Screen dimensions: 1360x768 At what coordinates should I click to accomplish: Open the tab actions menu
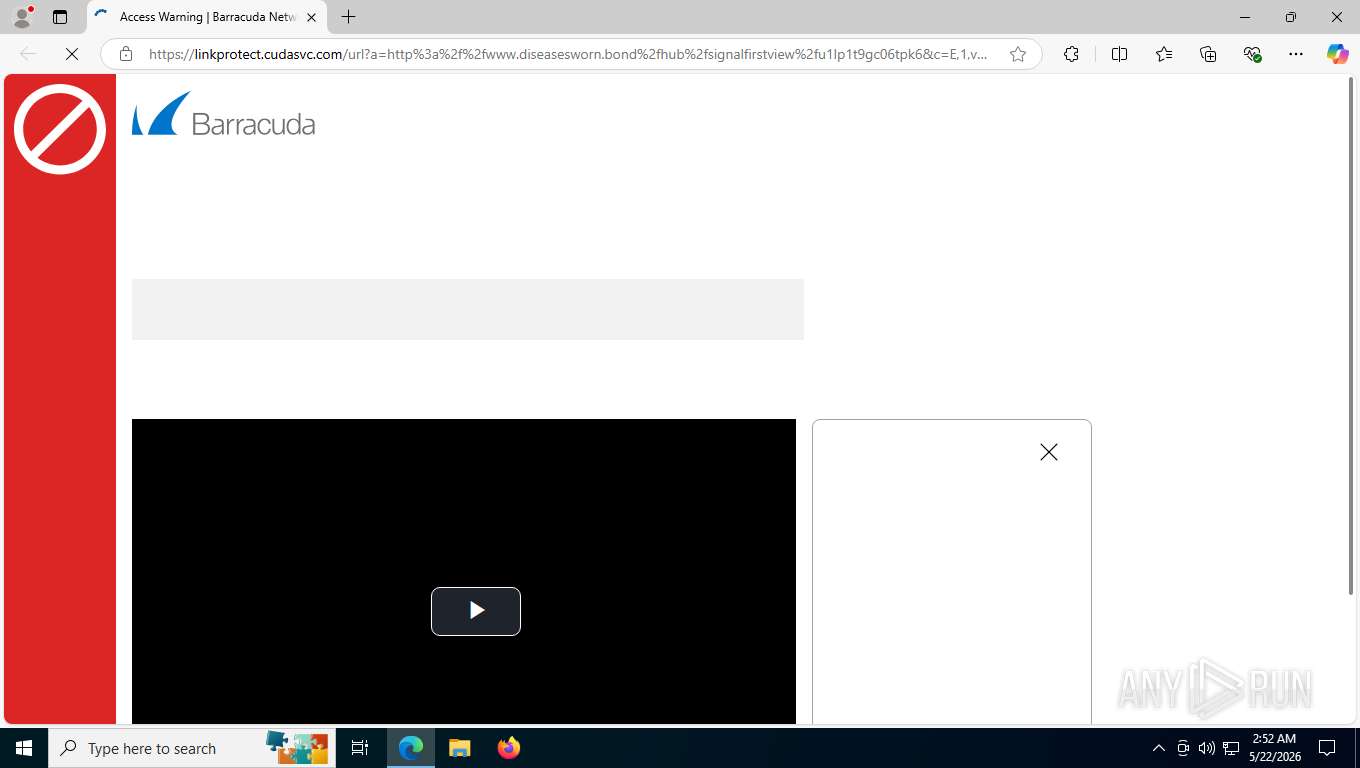pyautogui.click(x=60, y=17)
